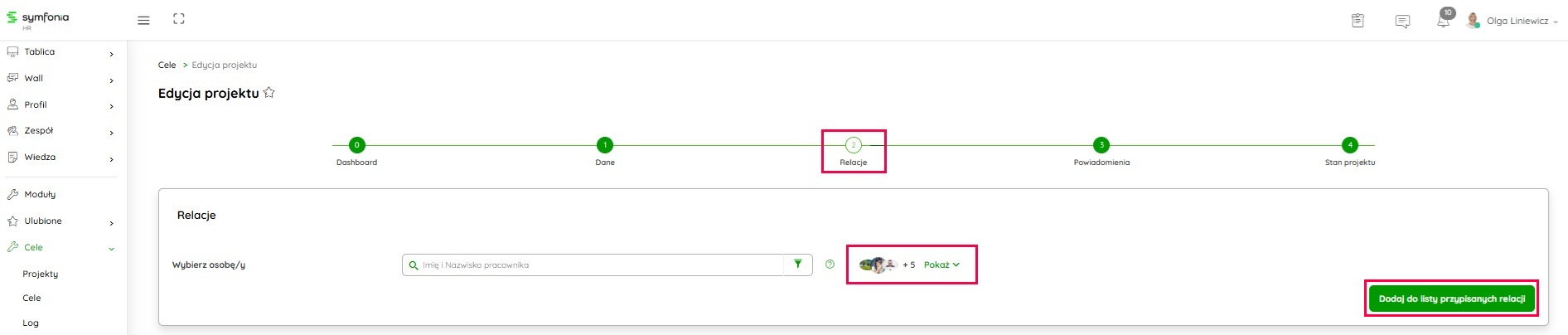Toggle fullscreen mode icon

pyautogui.click(x=179, y=19)
